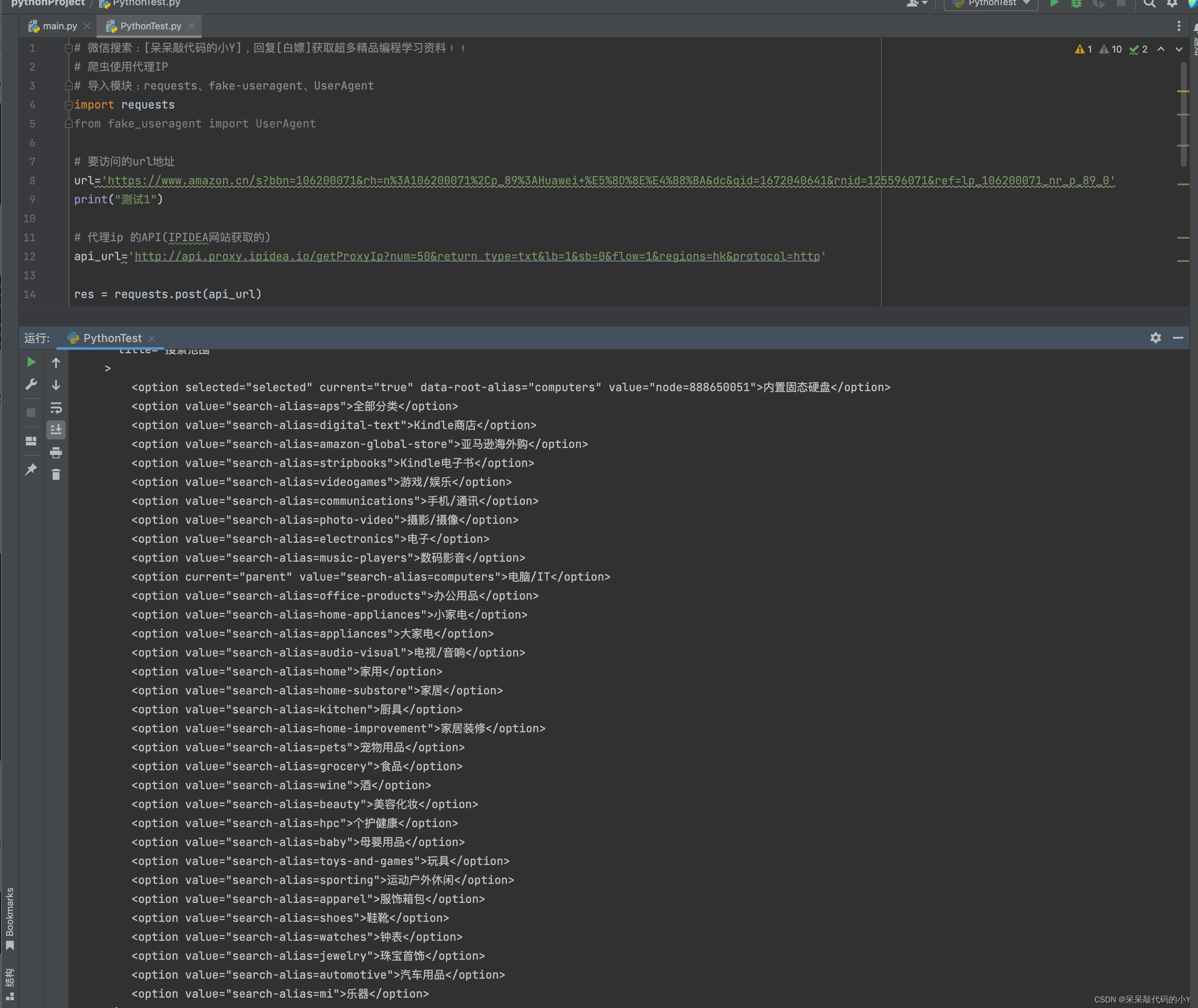
Task: Open the Run panel wrench settings
Action: [x=31, y=384]
